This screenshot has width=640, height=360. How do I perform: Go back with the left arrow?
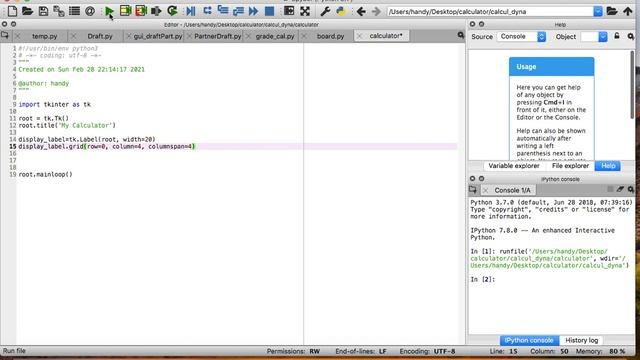(361, 11)
